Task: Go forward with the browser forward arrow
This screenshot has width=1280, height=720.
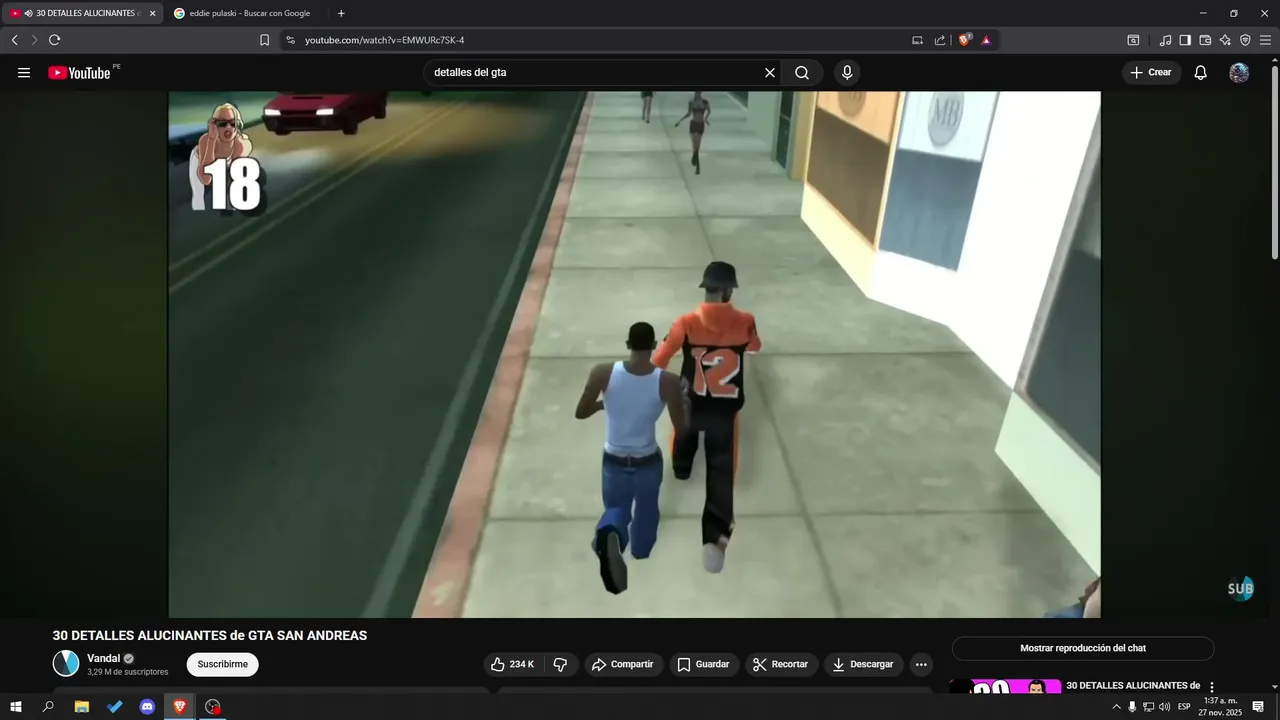Action: point(34,40)
